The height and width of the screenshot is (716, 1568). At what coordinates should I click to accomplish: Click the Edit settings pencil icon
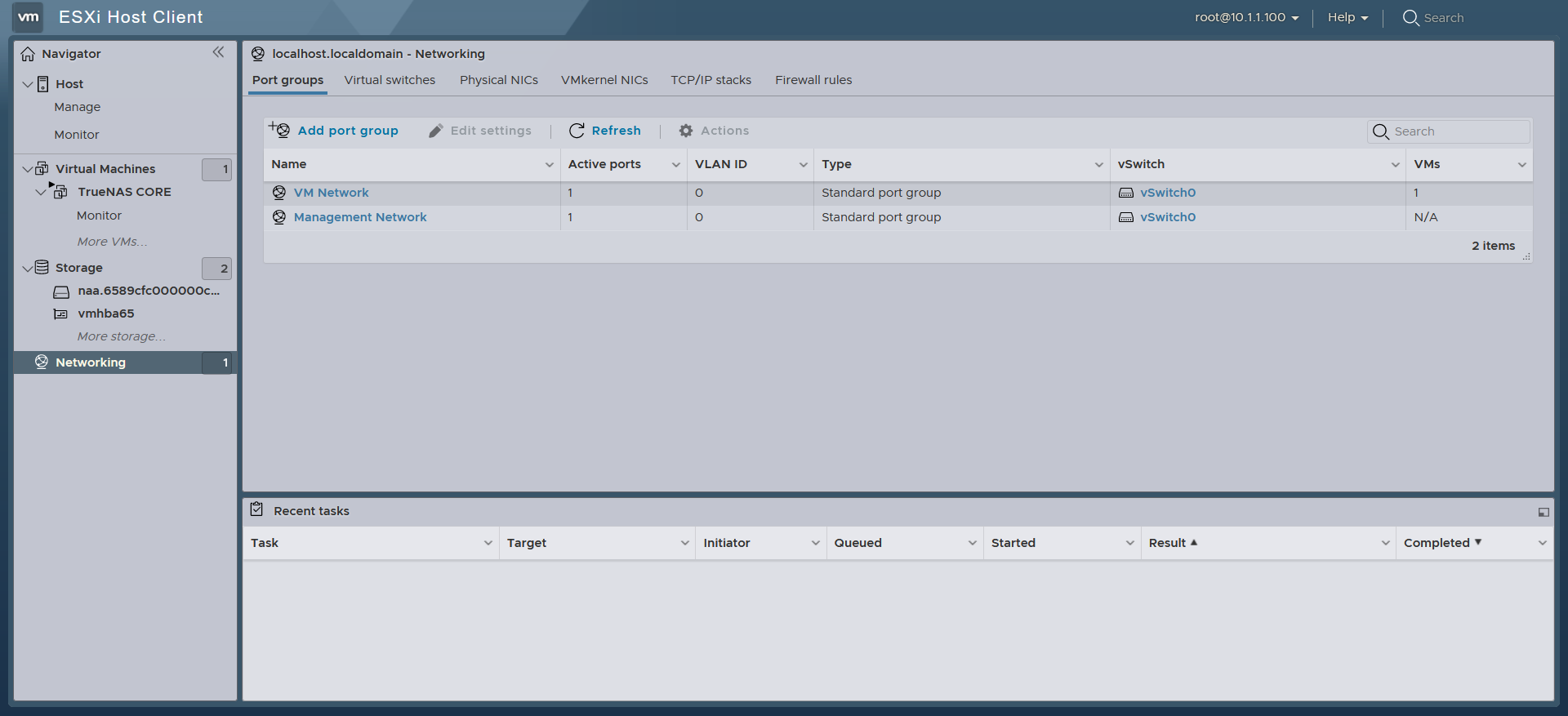point(436,131)
